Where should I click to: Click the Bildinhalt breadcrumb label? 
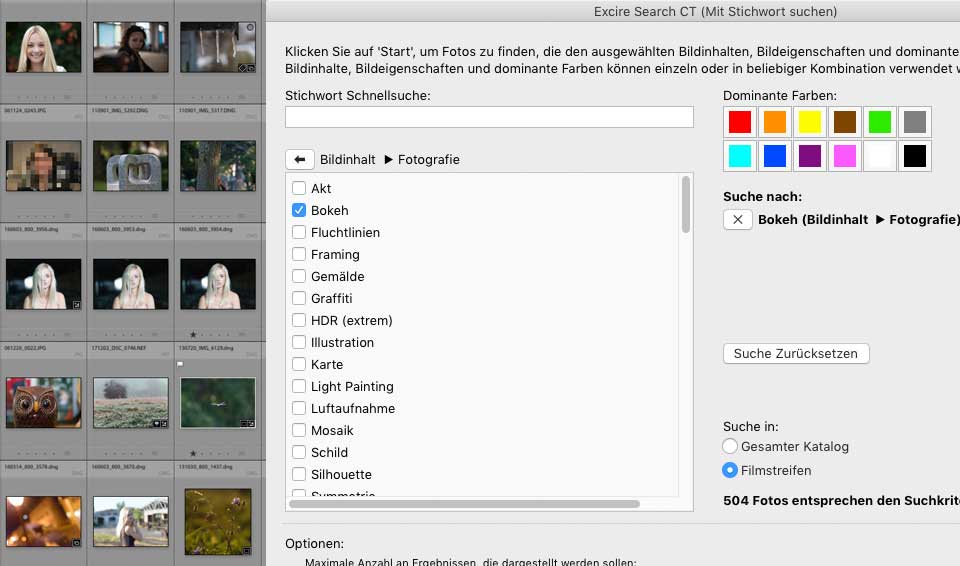347,159
